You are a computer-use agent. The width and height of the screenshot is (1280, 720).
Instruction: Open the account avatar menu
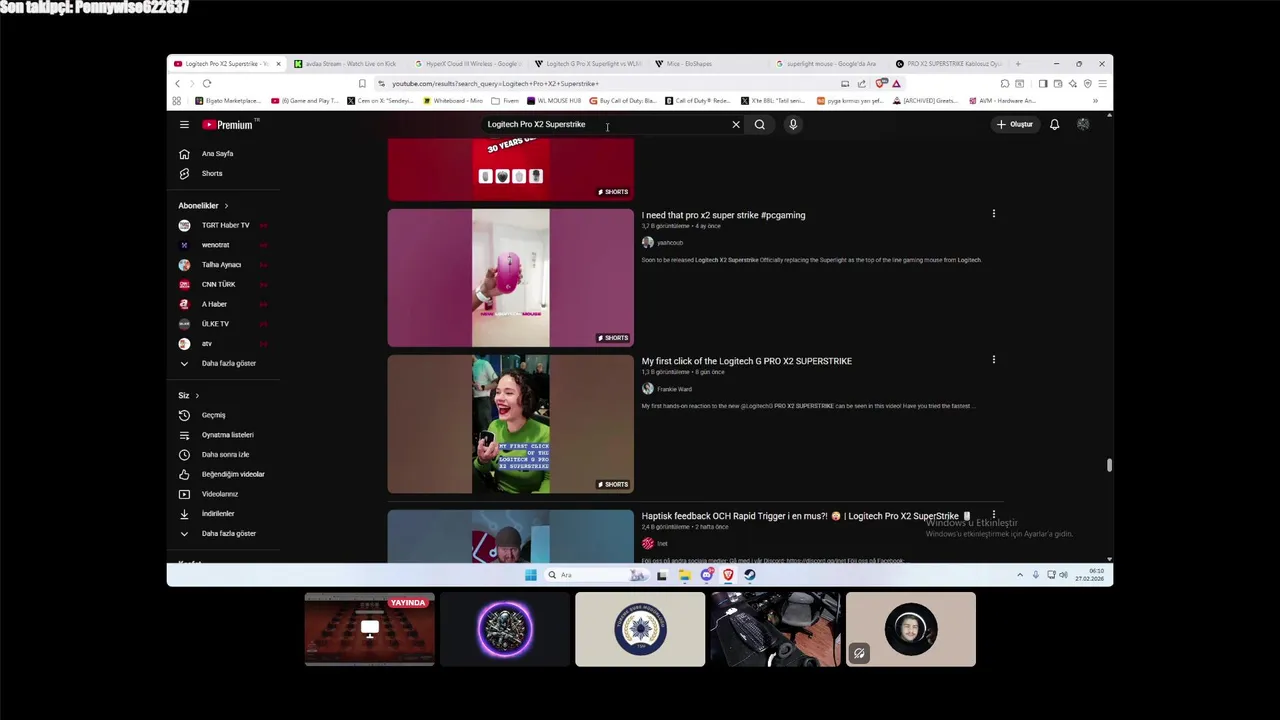(1083, 125)
